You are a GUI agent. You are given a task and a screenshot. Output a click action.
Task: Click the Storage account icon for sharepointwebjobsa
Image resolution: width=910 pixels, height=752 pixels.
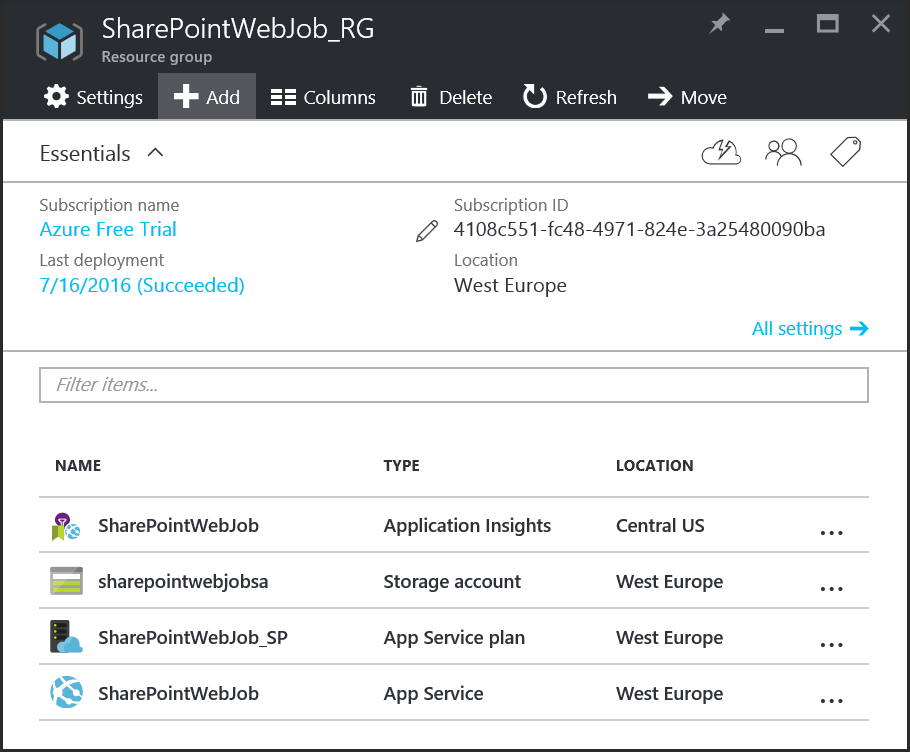(65, 581)
